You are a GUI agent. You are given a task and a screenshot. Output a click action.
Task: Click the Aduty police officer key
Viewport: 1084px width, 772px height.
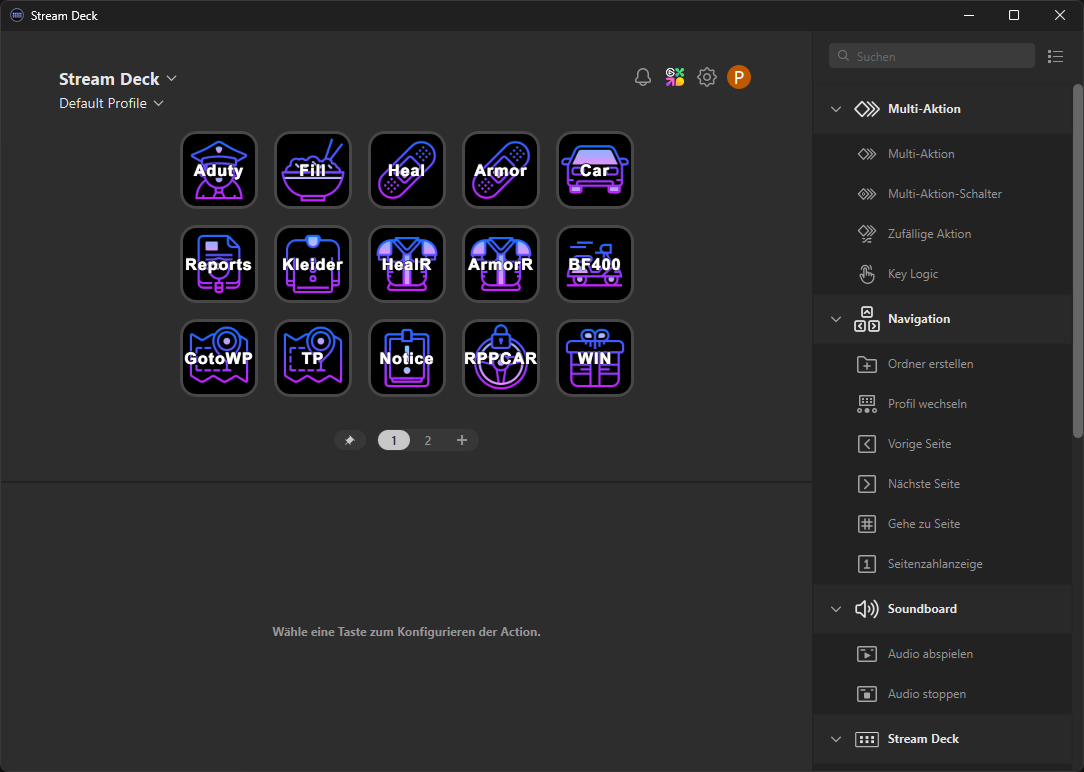[218, 170]
